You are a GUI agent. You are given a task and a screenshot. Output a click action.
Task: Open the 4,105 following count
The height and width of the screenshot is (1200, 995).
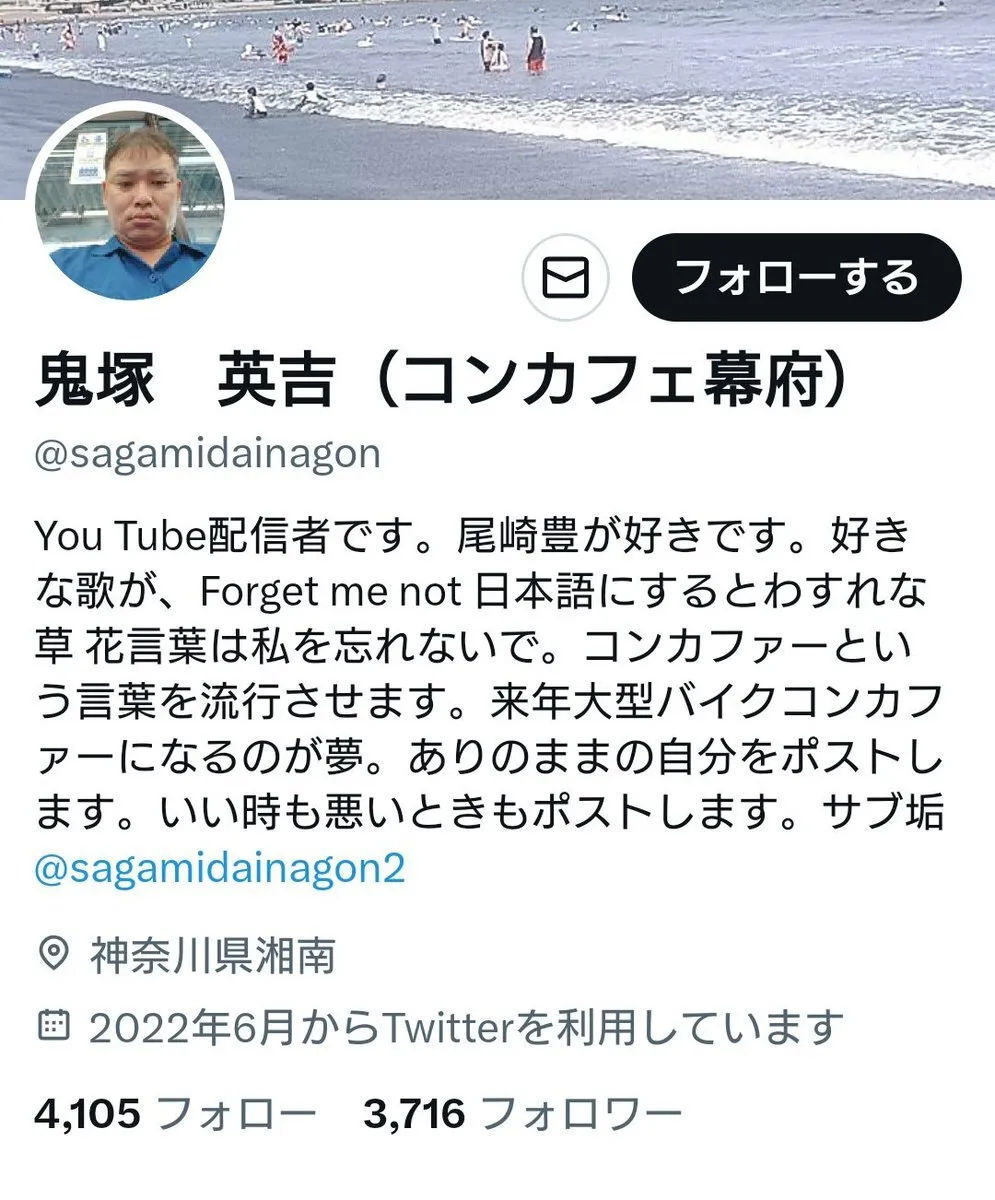click(x=88, y=1112)
